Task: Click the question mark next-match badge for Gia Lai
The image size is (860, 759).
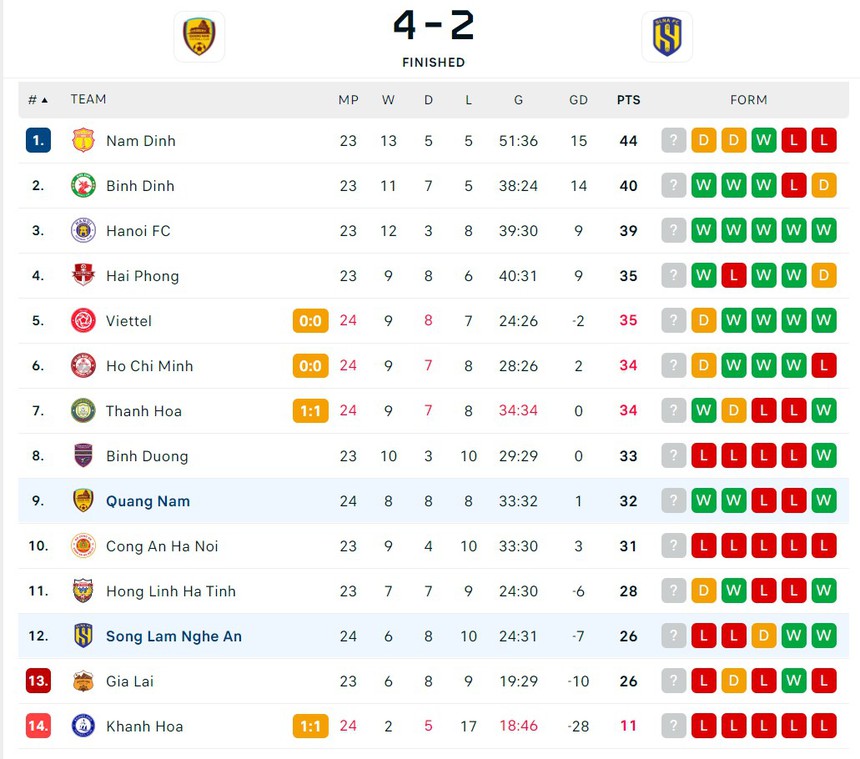Action: [674, 681]
